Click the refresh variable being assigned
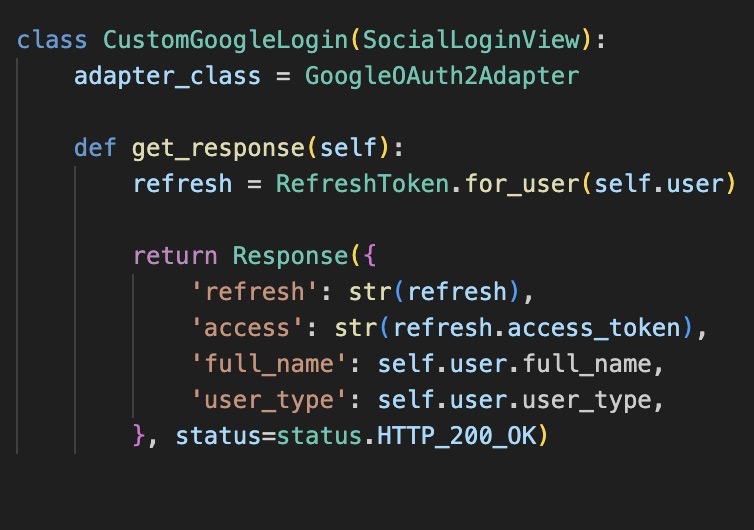The width and height of the screenshot is (754, 530). (181, 185)
